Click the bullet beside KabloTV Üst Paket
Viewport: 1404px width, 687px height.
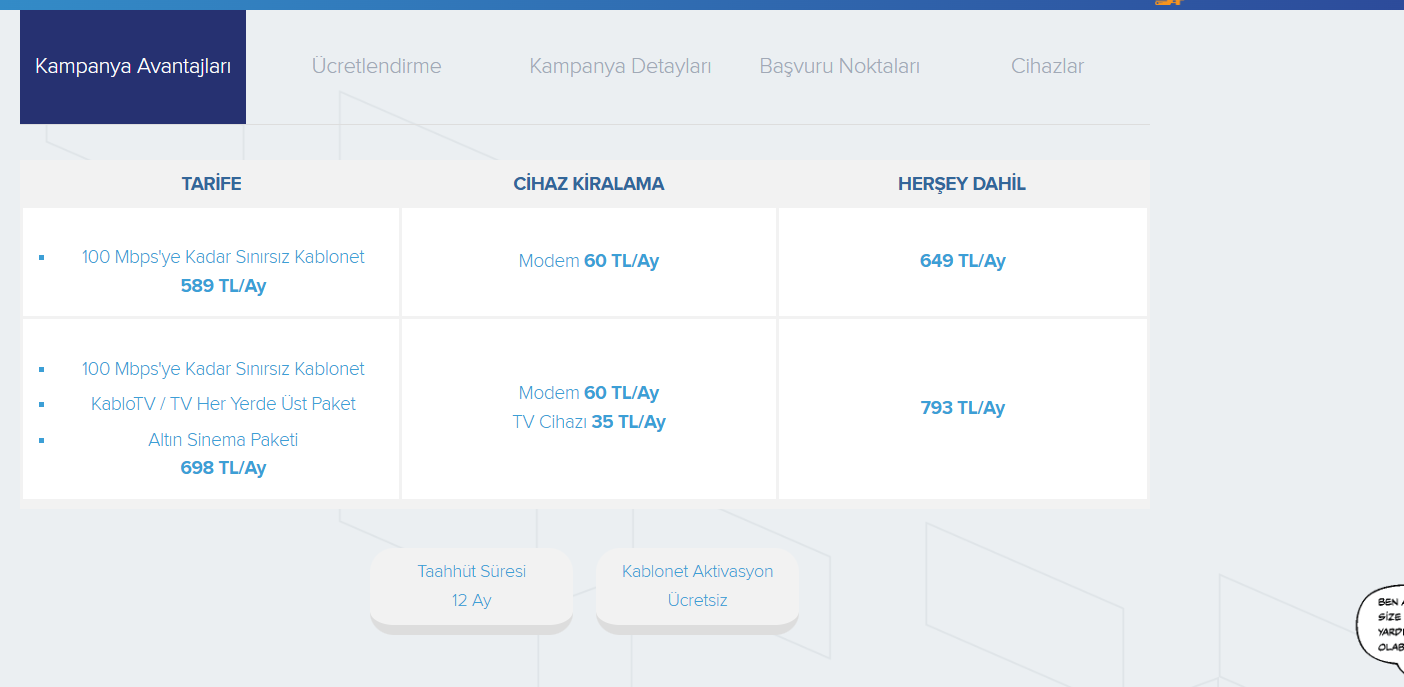[x=42, y=405]
